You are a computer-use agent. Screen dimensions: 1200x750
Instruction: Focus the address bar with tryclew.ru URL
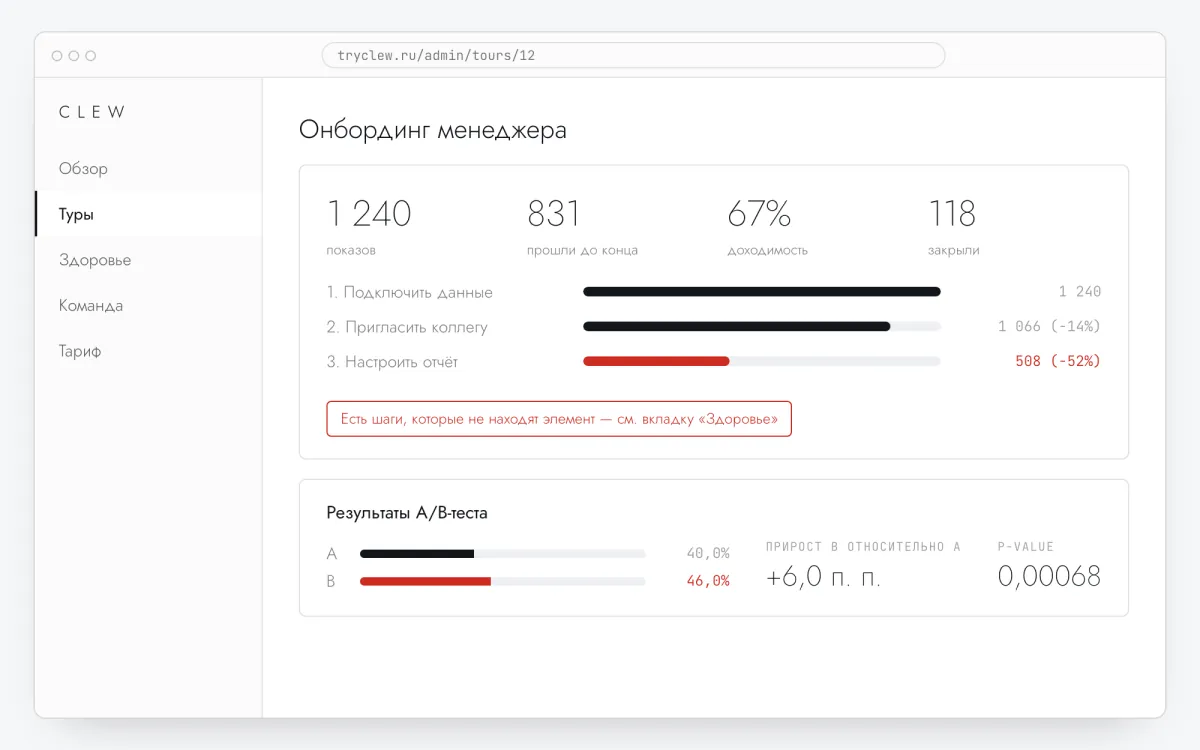[633, 55]
